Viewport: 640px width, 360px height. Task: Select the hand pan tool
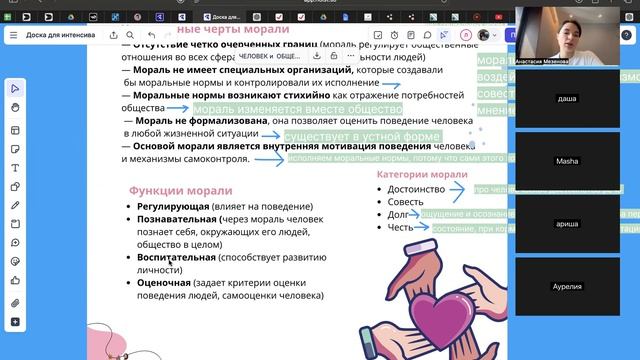15,108
